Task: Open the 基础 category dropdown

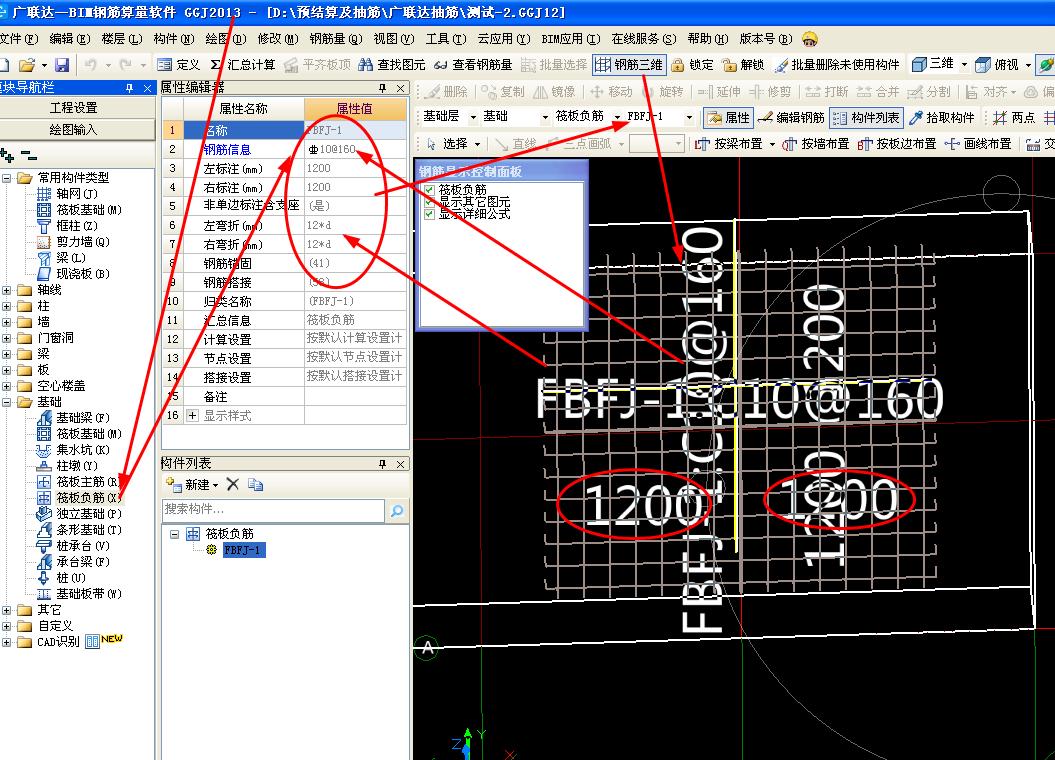Action: 545,117
